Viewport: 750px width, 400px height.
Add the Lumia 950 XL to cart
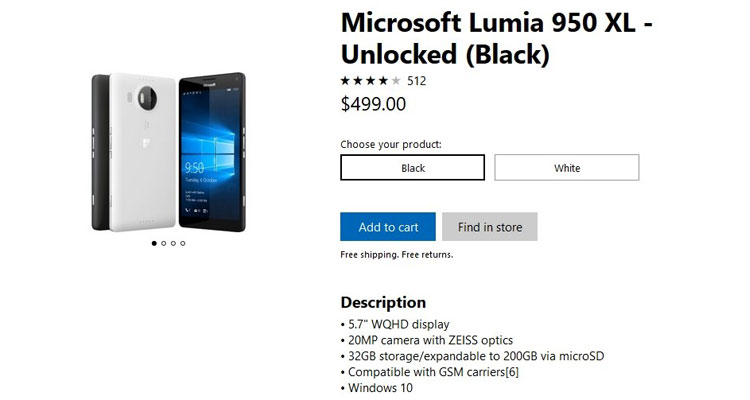pos(388,227)
